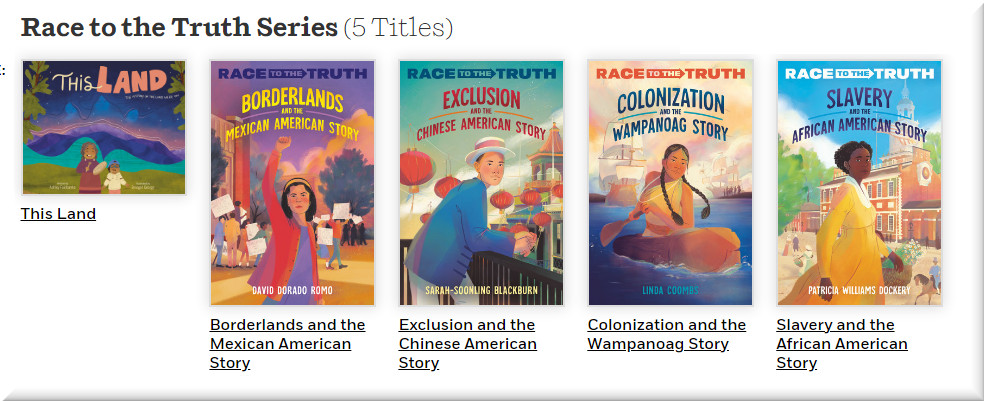The width and height of the screenshot is (984, 401).
Task: Click Linda Coombs author name on cover
Action: (670, 291)
